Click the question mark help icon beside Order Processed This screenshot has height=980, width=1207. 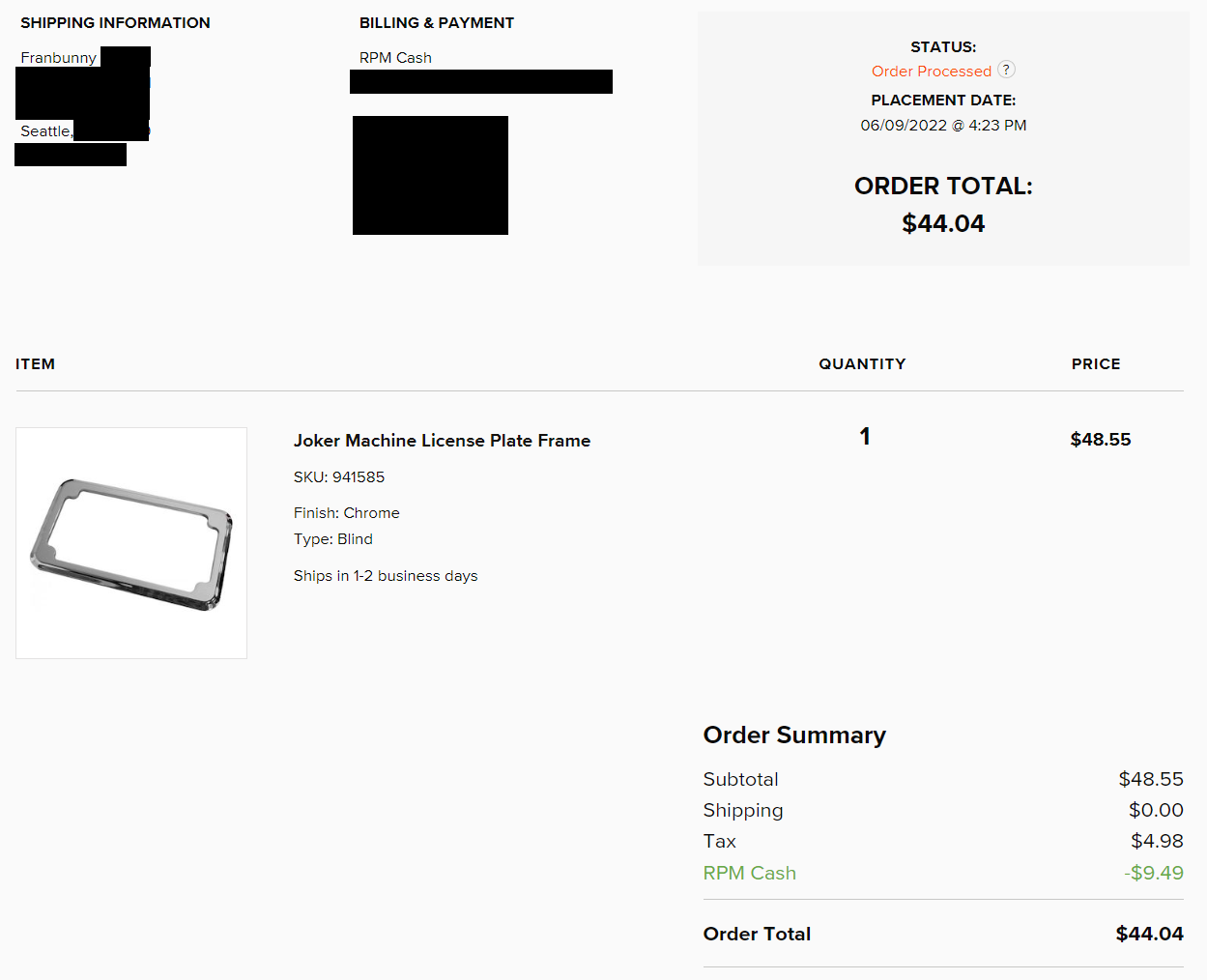[x=1006, y=70]
